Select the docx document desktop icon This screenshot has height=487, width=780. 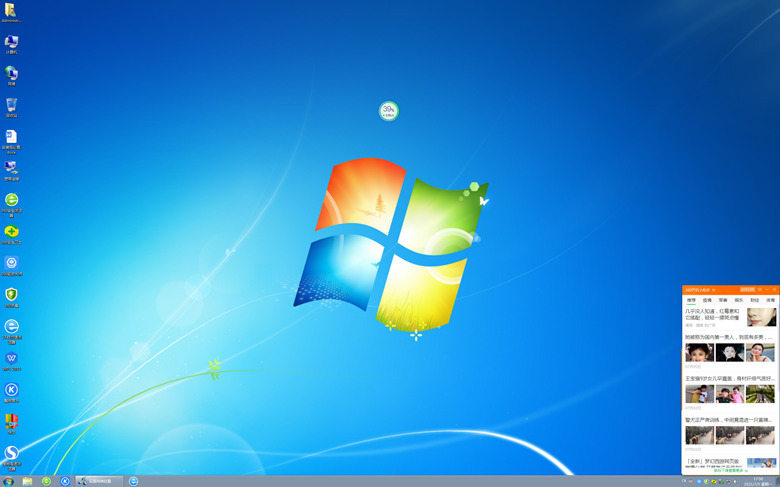[x=11, y=142]
